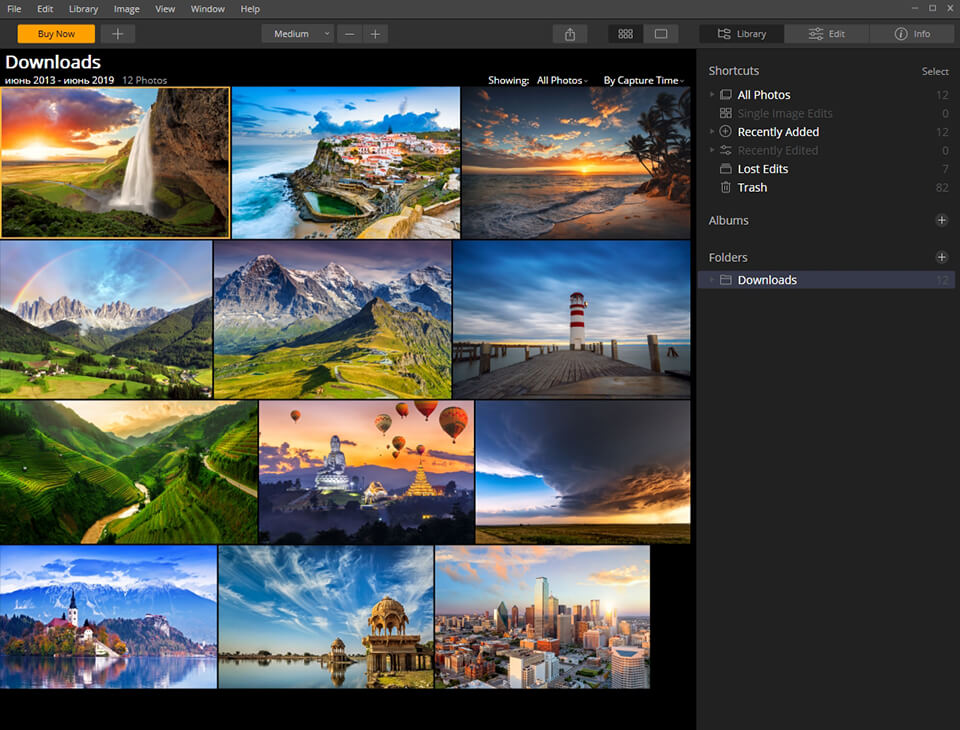This screenshot has width=960, height=730.
Task: Switch to grid gallery view icon
Action: coord(625,33)
